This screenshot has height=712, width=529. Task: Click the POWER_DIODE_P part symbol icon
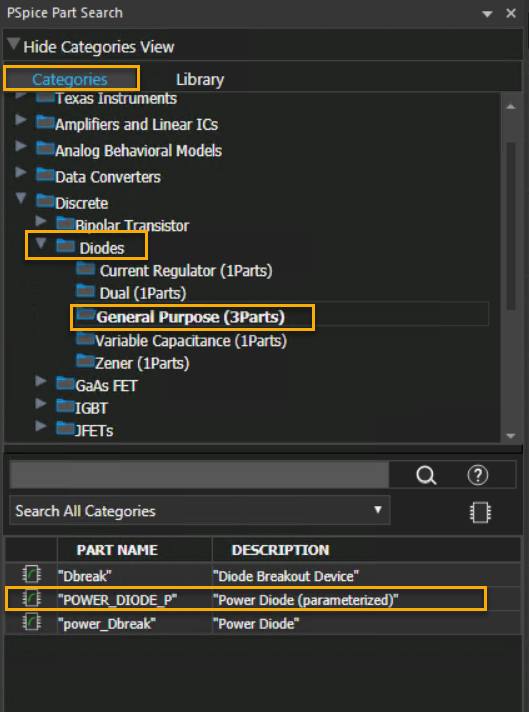[x=31, y=599]
